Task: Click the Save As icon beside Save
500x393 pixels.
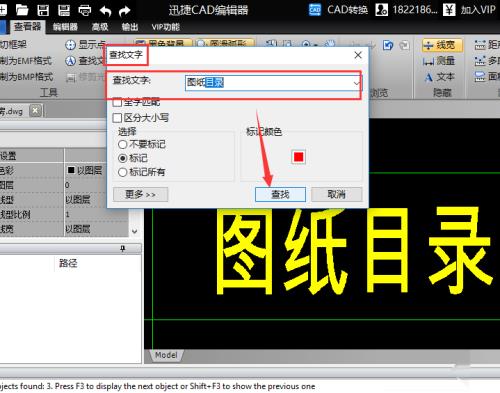Action: click(x=64, y=10)
